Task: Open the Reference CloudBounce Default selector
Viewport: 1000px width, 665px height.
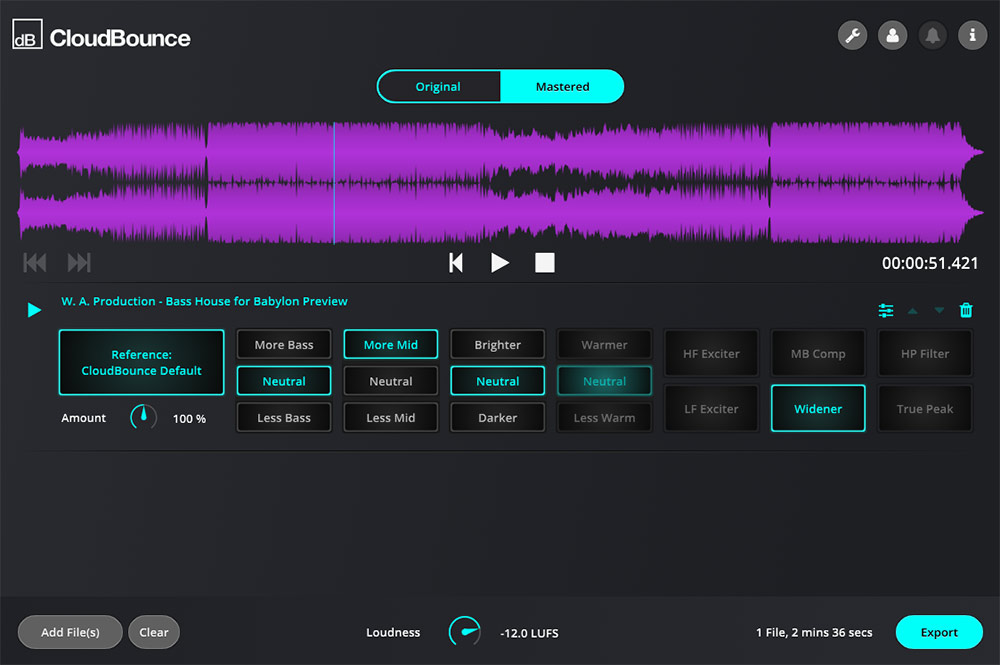Action: point(141,362)
